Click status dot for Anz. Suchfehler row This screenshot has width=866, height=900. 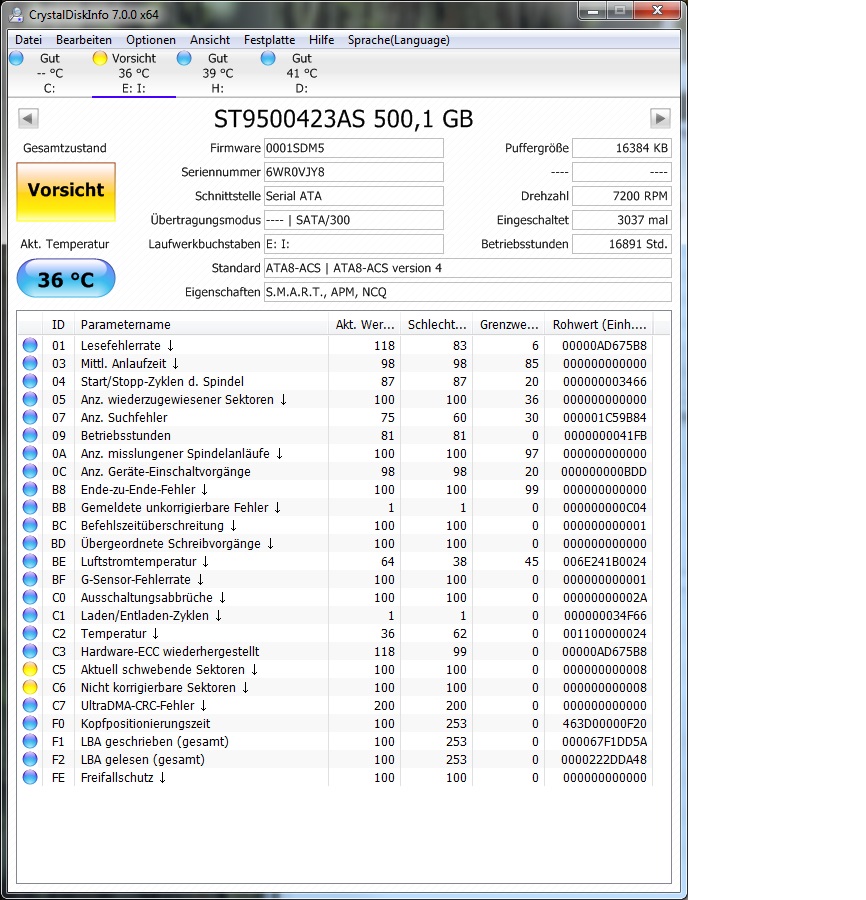coord(30,417)
